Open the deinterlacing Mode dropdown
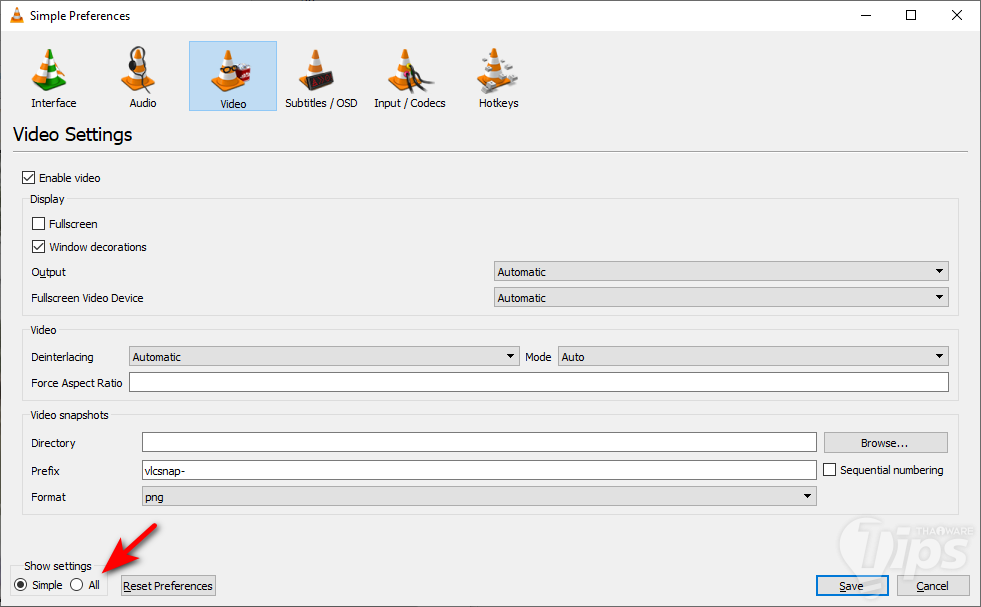Viewport: 981px width, 607px height. (x=753, y=357)
